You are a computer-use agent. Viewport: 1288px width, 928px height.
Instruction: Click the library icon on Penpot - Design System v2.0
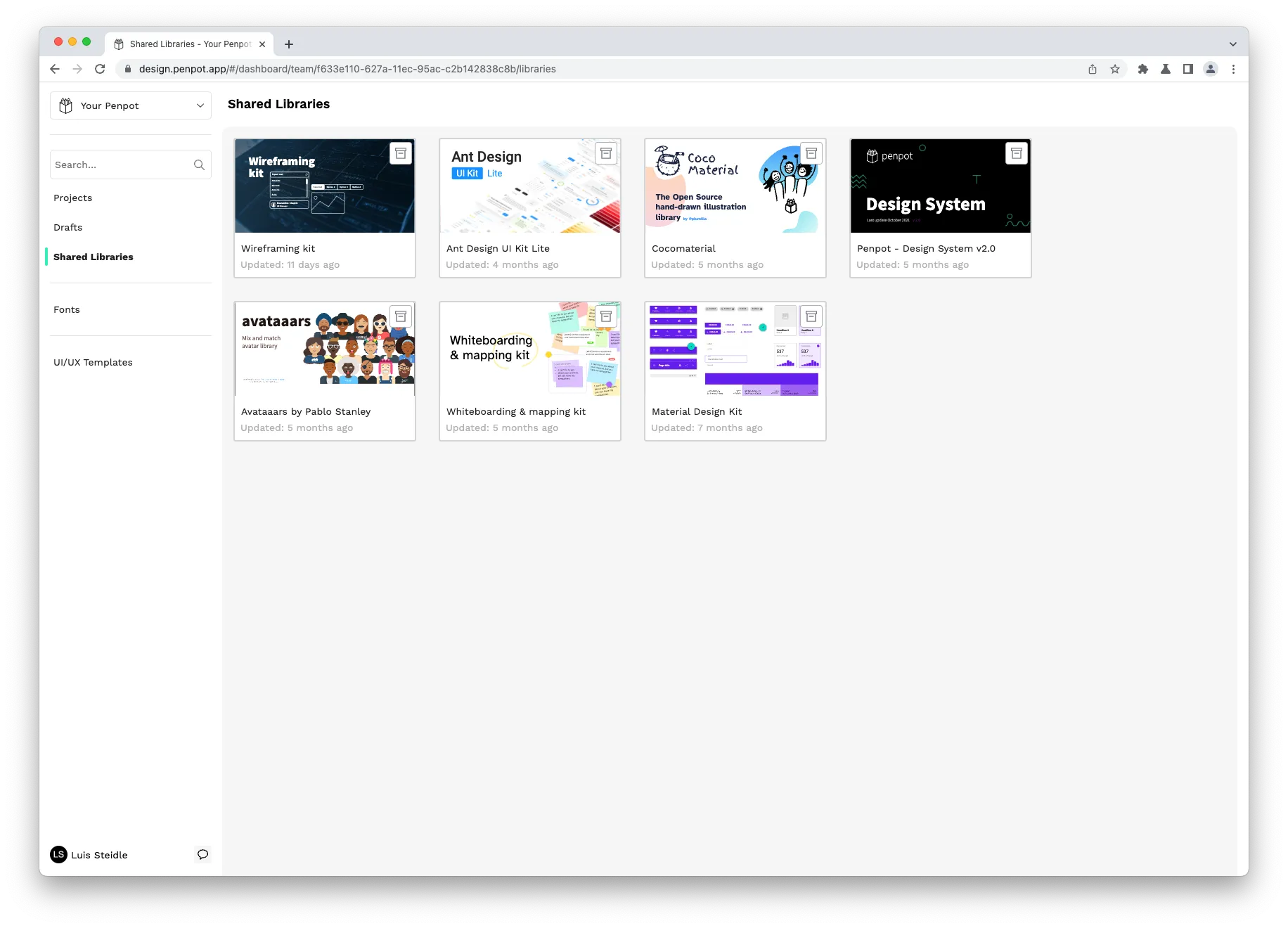pos(1017,153)
